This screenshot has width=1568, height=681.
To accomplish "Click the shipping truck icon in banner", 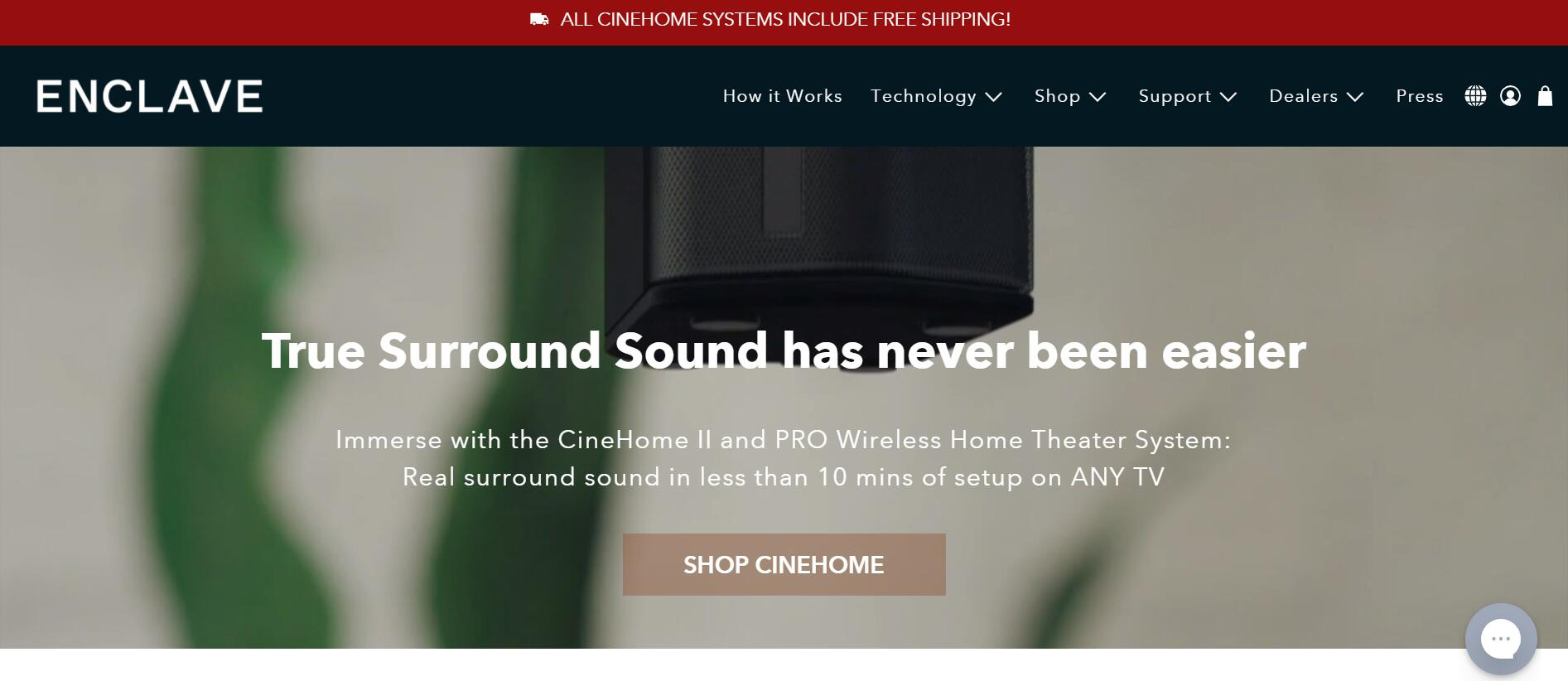I will (x=539, y=19).
